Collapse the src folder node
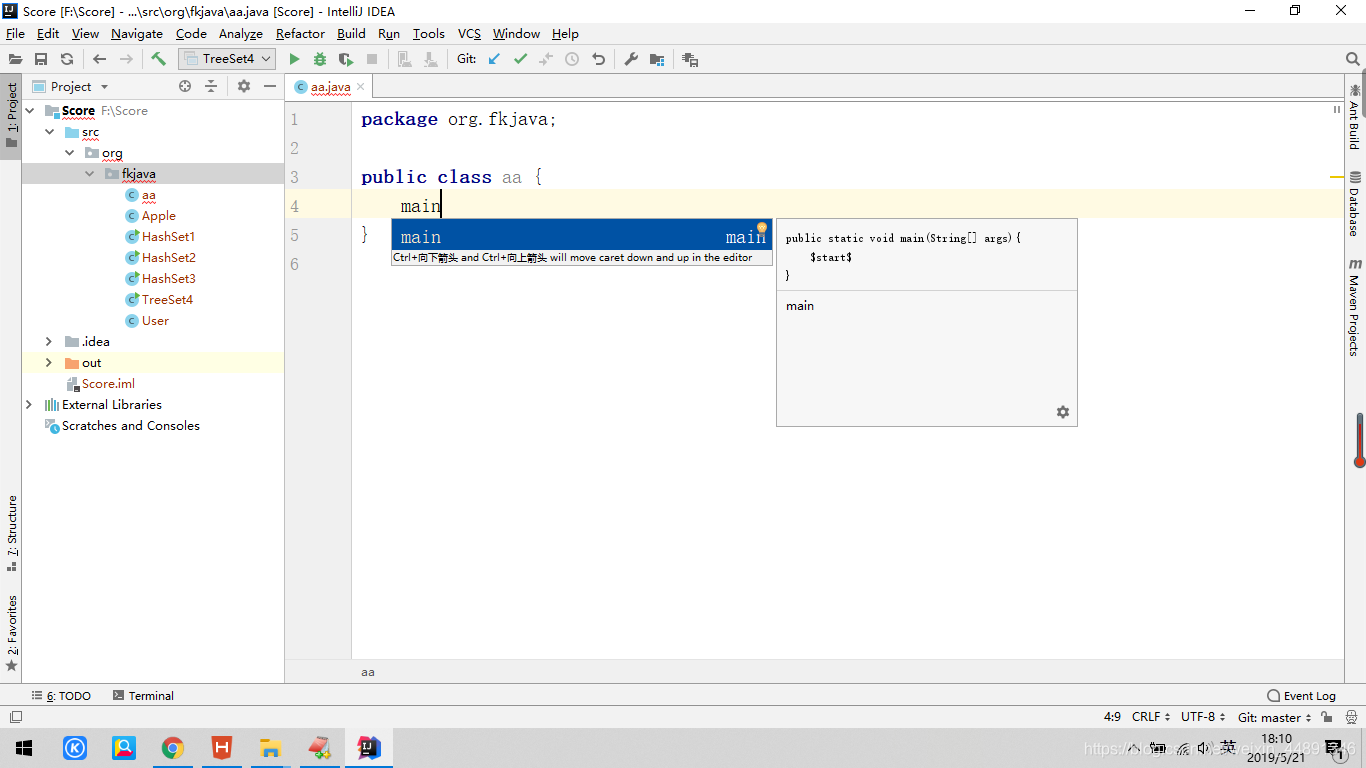1366x768 pixels. 49,132
